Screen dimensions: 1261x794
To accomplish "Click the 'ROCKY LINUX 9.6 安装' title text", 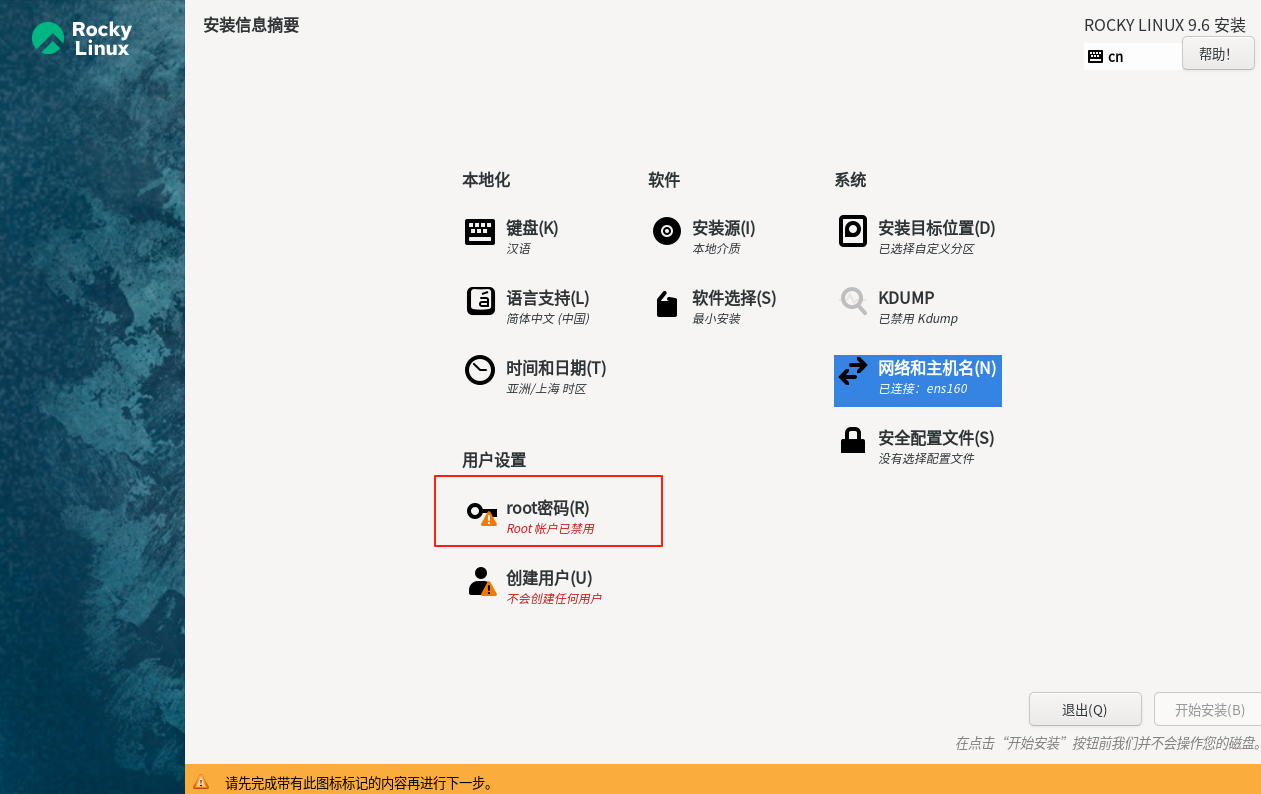I will tap(1165, 25).
